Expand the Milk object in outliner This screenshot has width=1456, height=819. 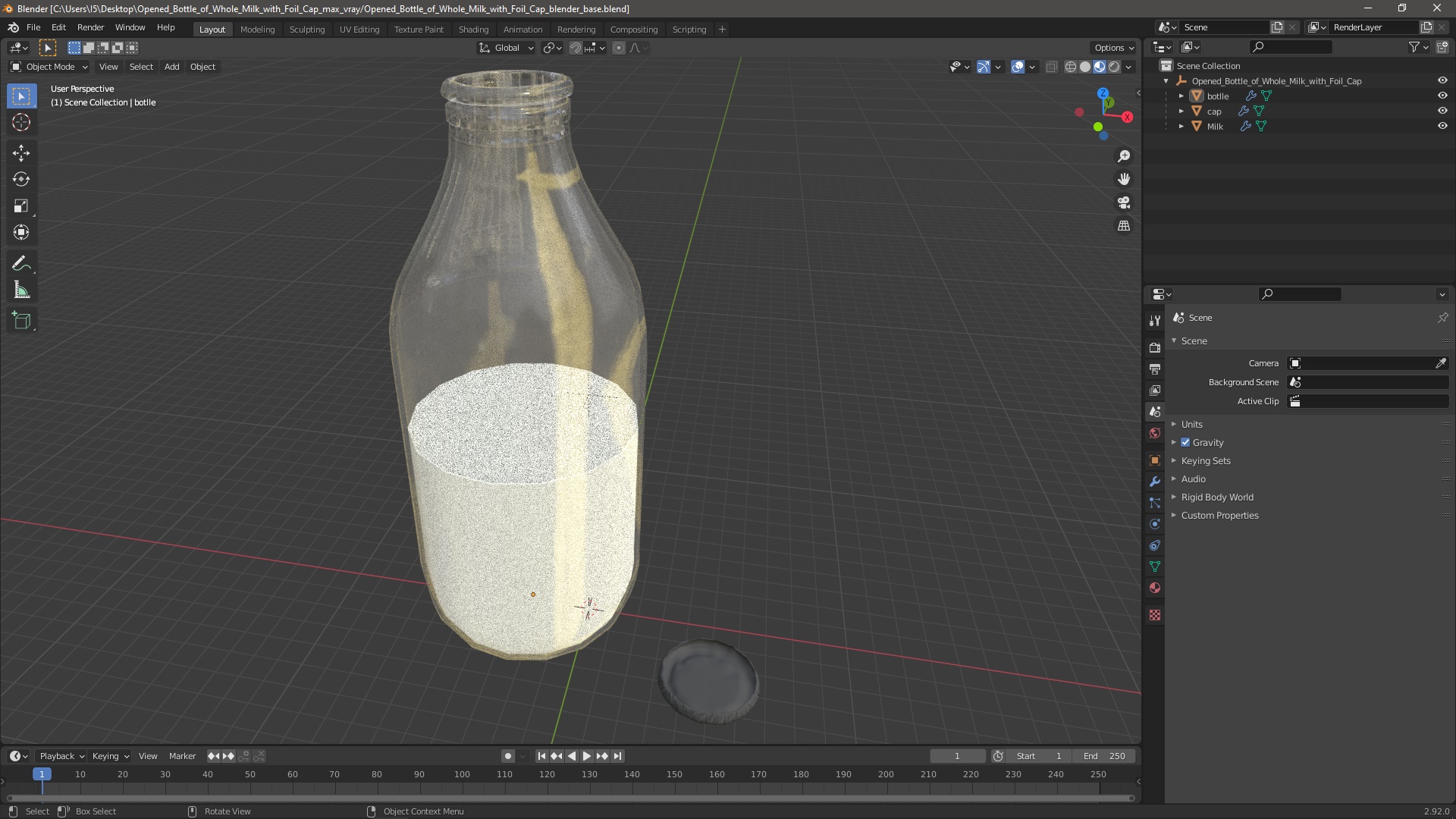1181,126
